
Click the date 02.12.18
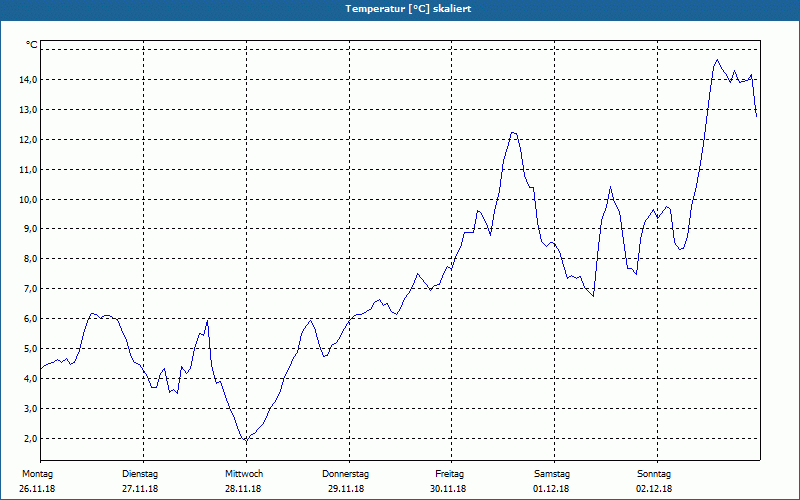(654, 489)
